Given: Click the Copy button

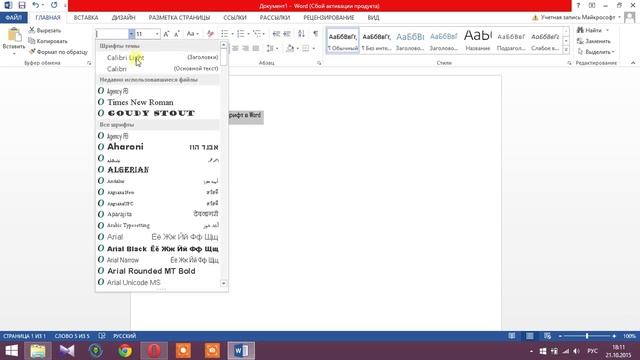Looking at the screenshot, I should [48, 41].
